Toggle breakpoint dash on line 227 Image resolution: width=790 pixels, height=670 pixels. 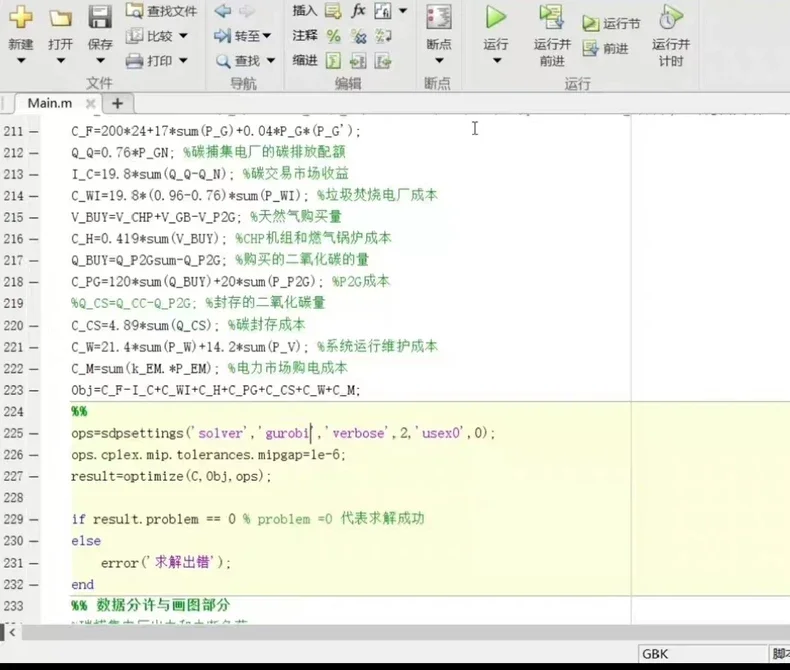pyautogui.click(x=34, y=477)
